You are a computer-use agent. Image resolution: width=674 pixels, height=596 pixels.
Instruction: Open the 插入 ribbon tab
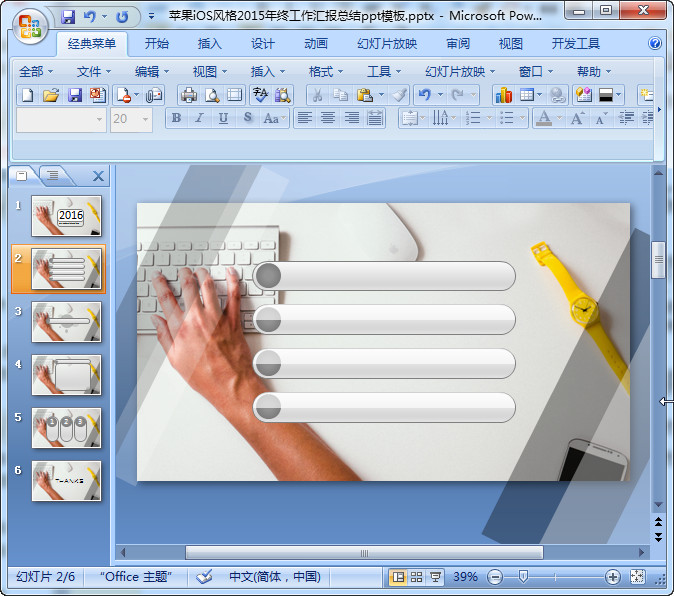point(209,43)
